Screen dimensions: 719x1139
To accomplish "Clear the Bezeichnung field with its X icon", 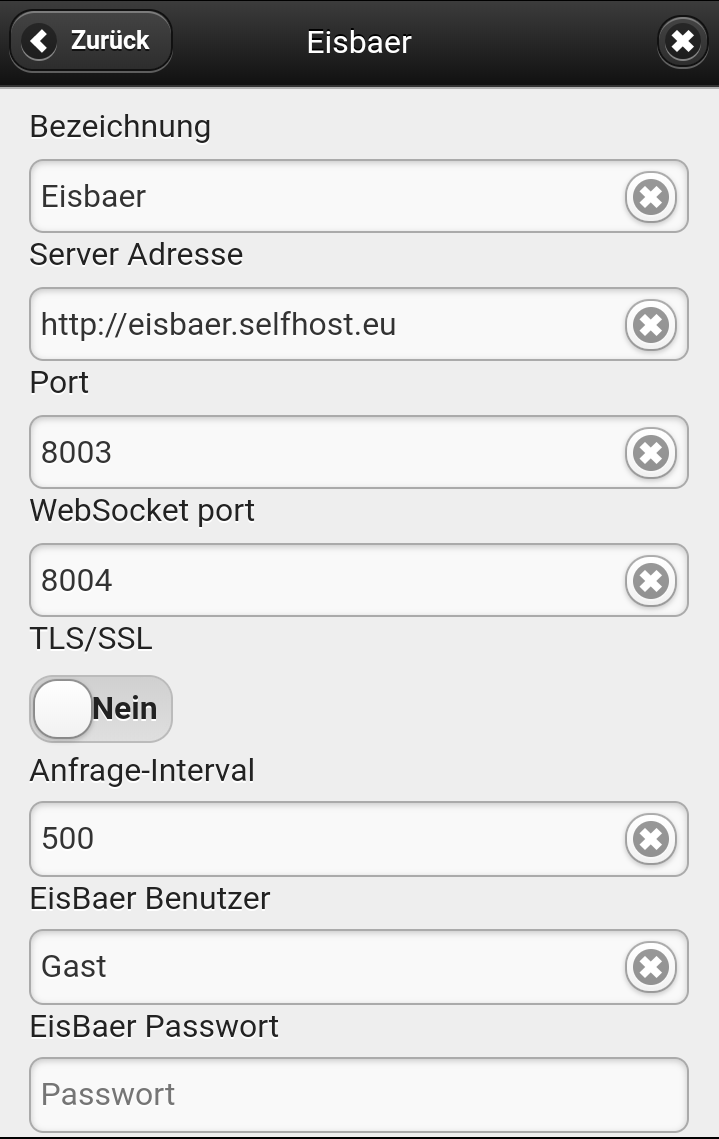I will click(651, 196).
